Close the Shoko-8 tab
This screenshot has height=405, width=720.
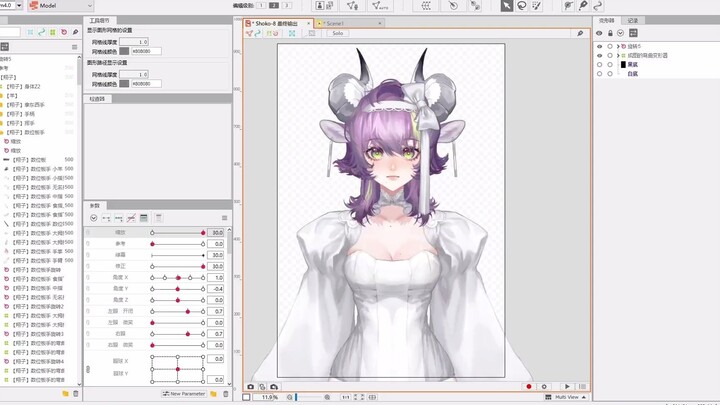tap(309, 23)
